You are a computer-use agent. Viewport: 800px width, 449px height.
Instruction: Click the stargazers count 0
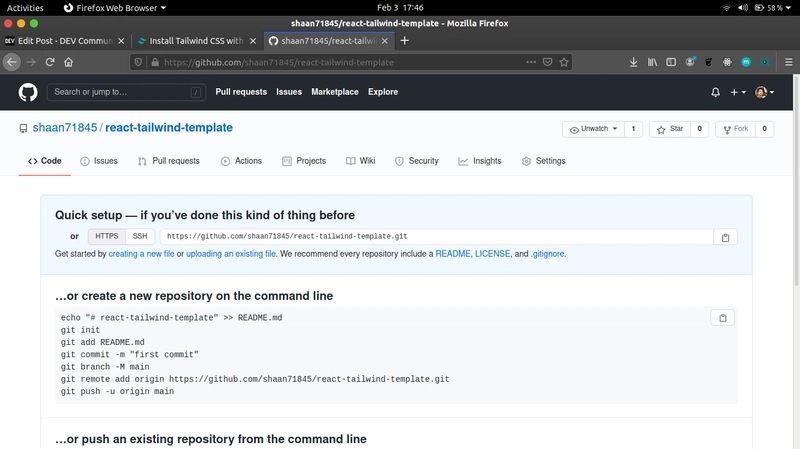click(x=699, y=129)
